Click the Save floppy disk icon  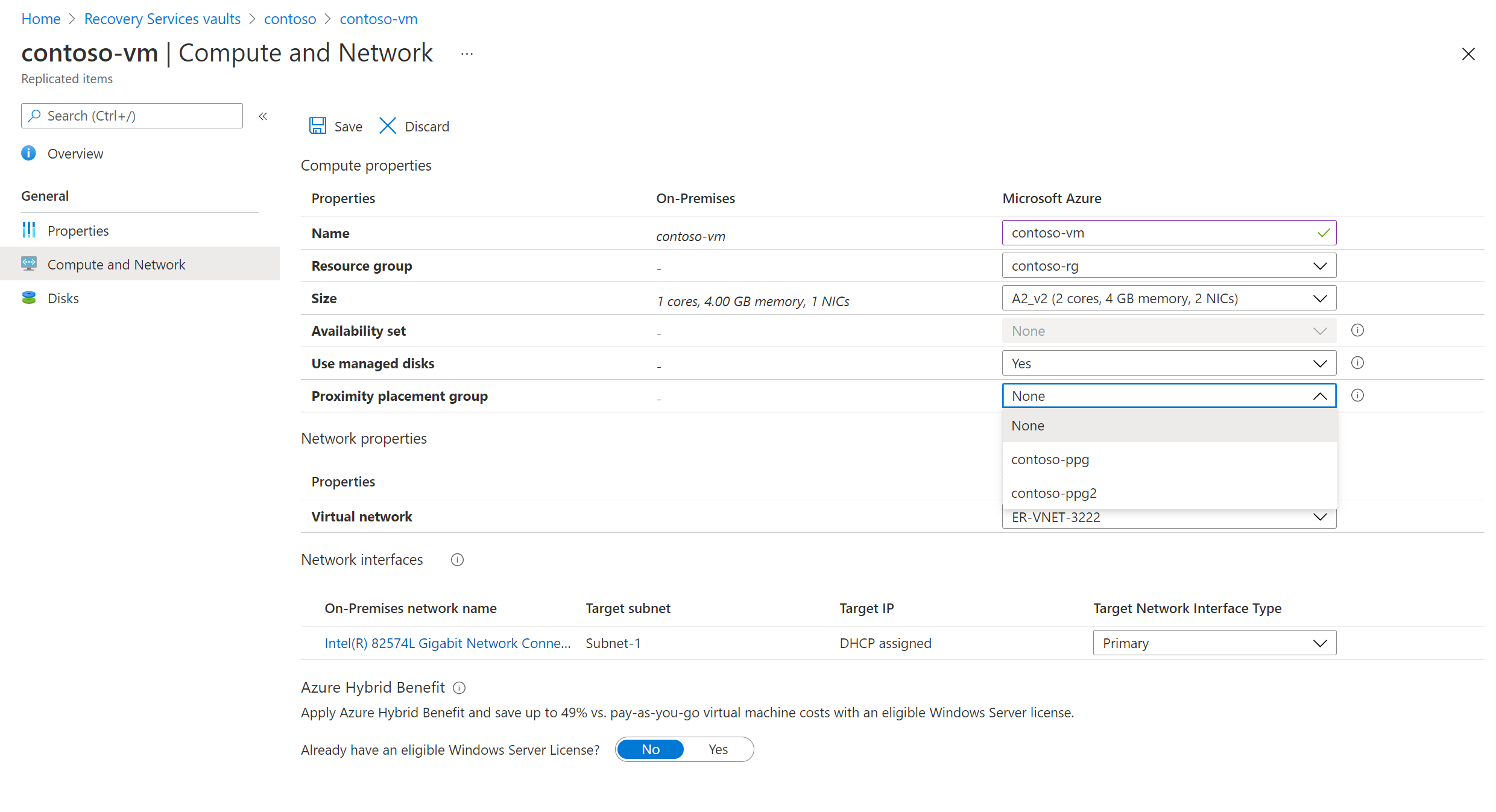tap(317, 126)
